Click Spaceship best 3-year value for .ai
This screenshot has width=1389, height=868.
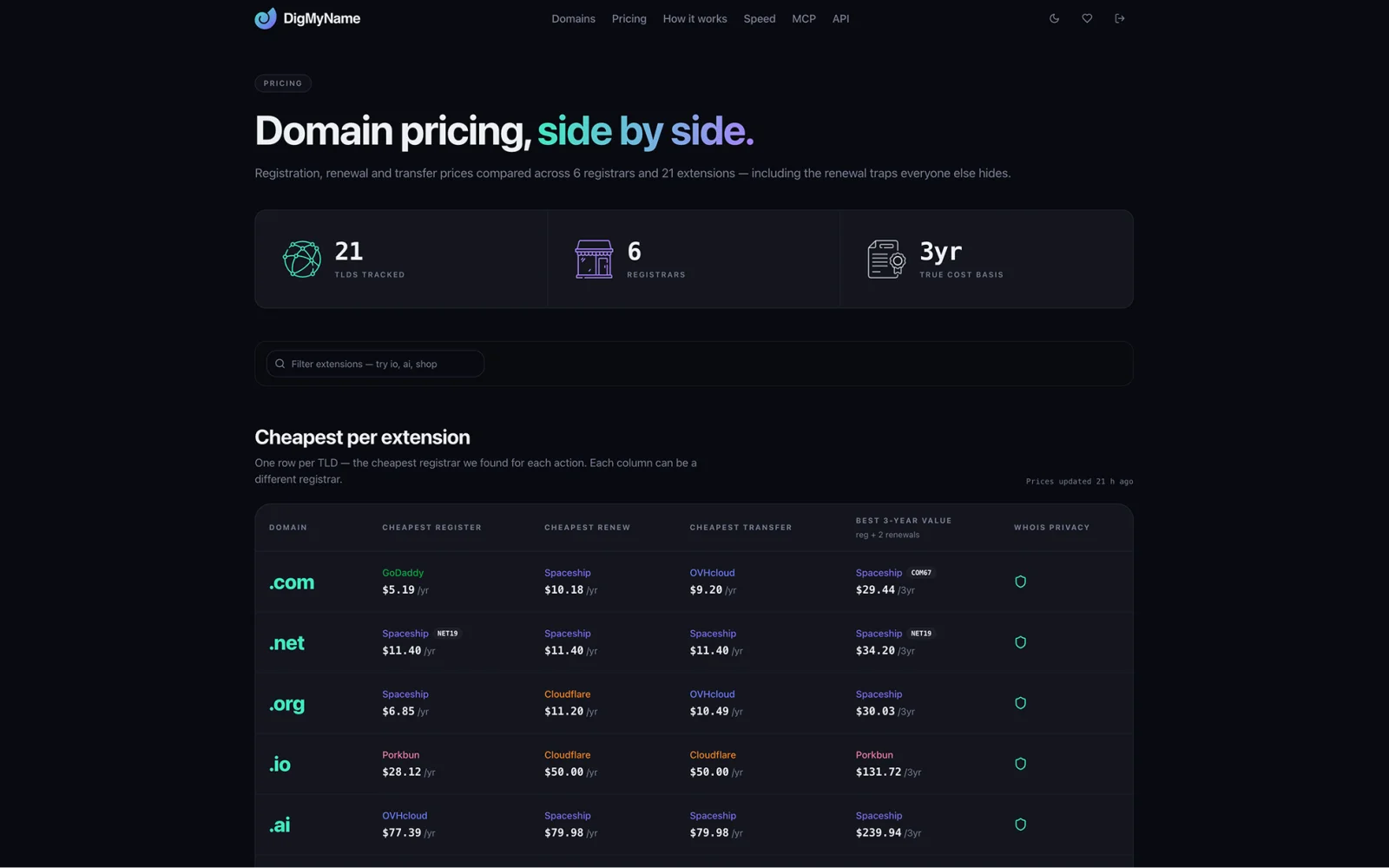click(x=879, y=816)
